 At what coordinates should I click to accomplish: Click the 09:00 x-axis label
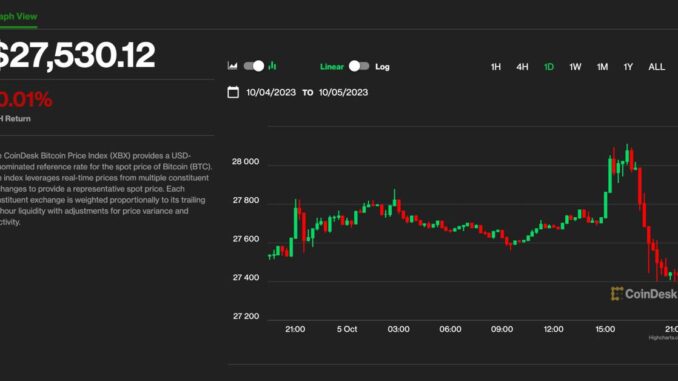[502, 329]
